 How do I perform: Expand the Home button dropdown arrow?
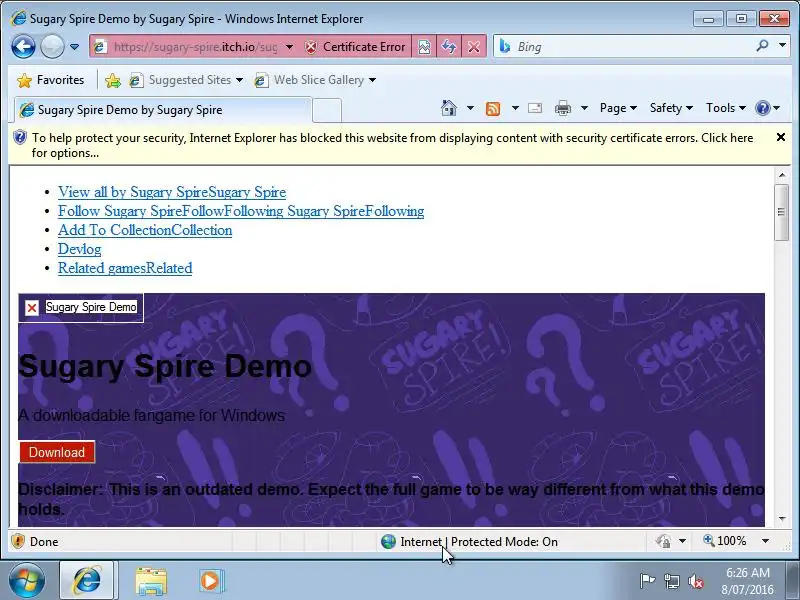pos(470,108)
